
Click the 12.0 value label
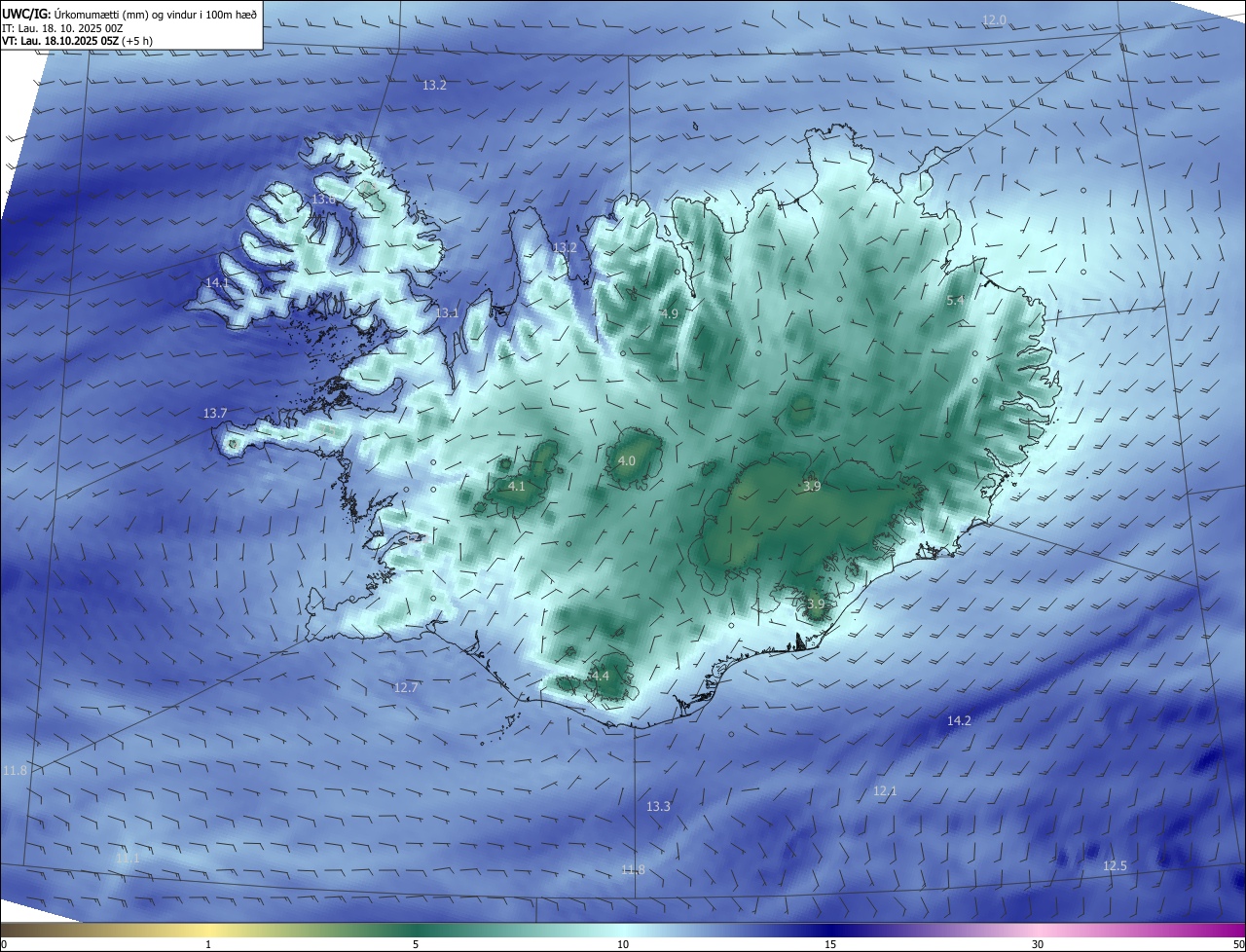click(x=994, y=20)
